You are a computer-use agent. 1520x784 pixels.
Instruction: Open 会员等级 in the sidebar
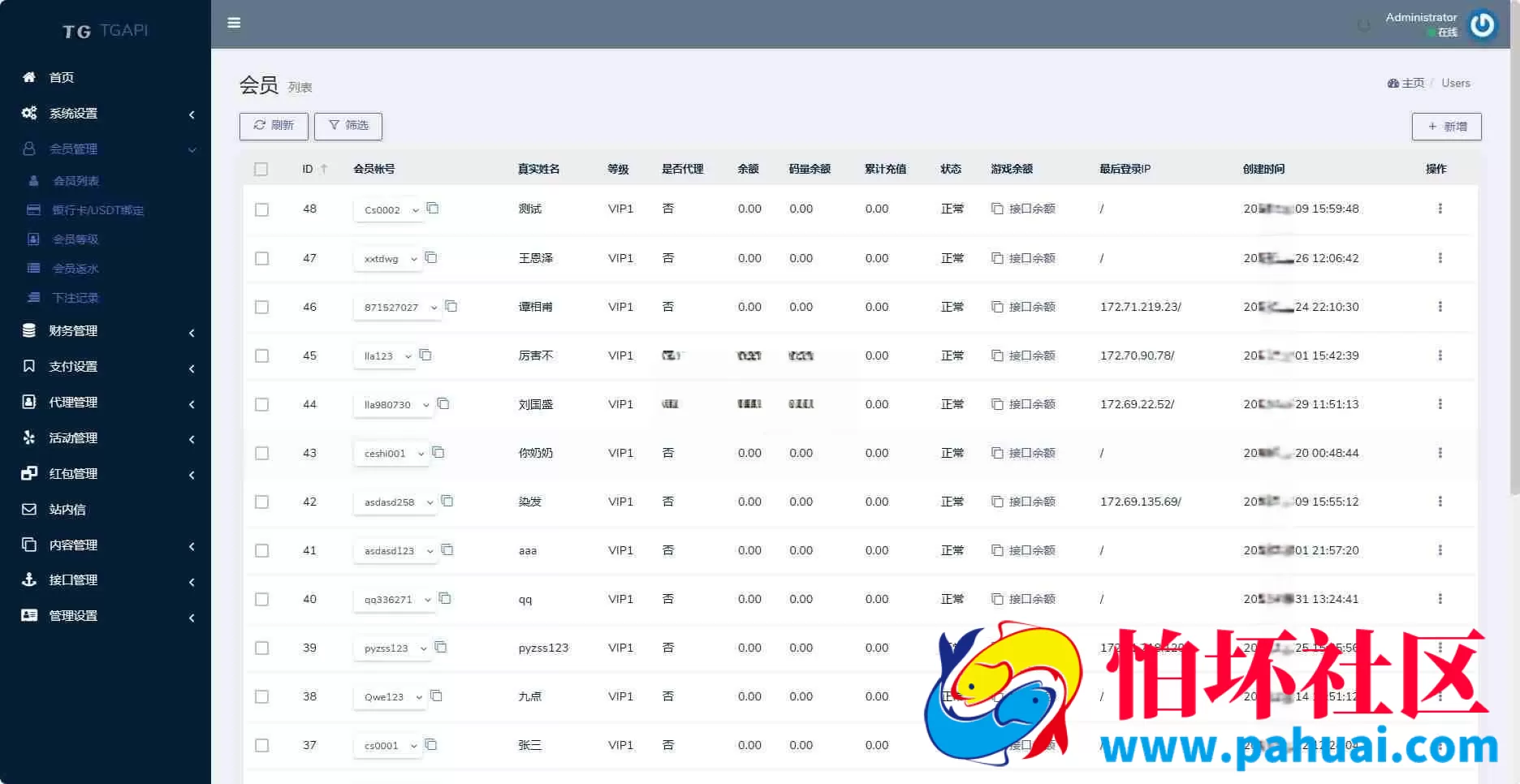(75, 239)
